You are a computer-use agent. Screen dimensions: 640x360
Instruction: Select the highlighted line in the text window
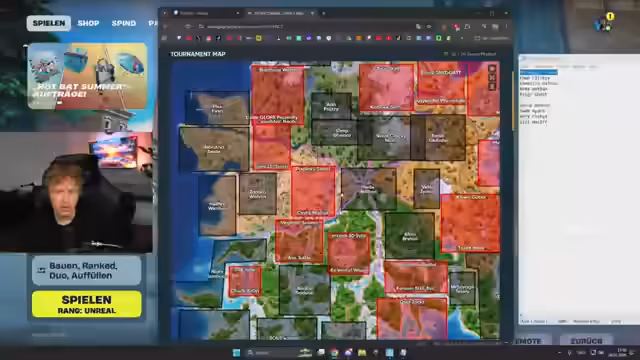538,72
